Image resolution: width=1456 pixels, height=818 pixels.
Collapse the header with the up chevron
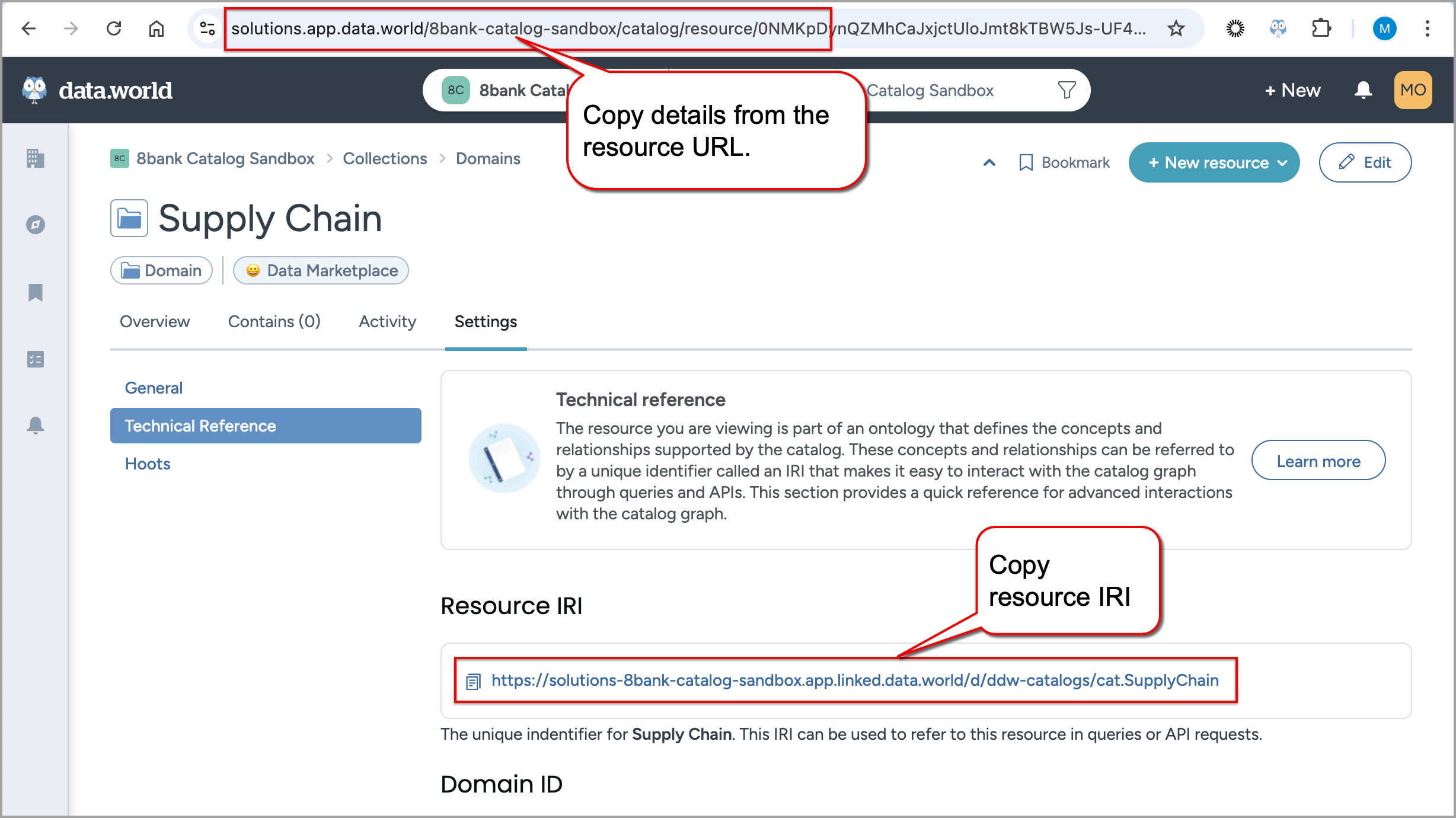coord(989,162)
